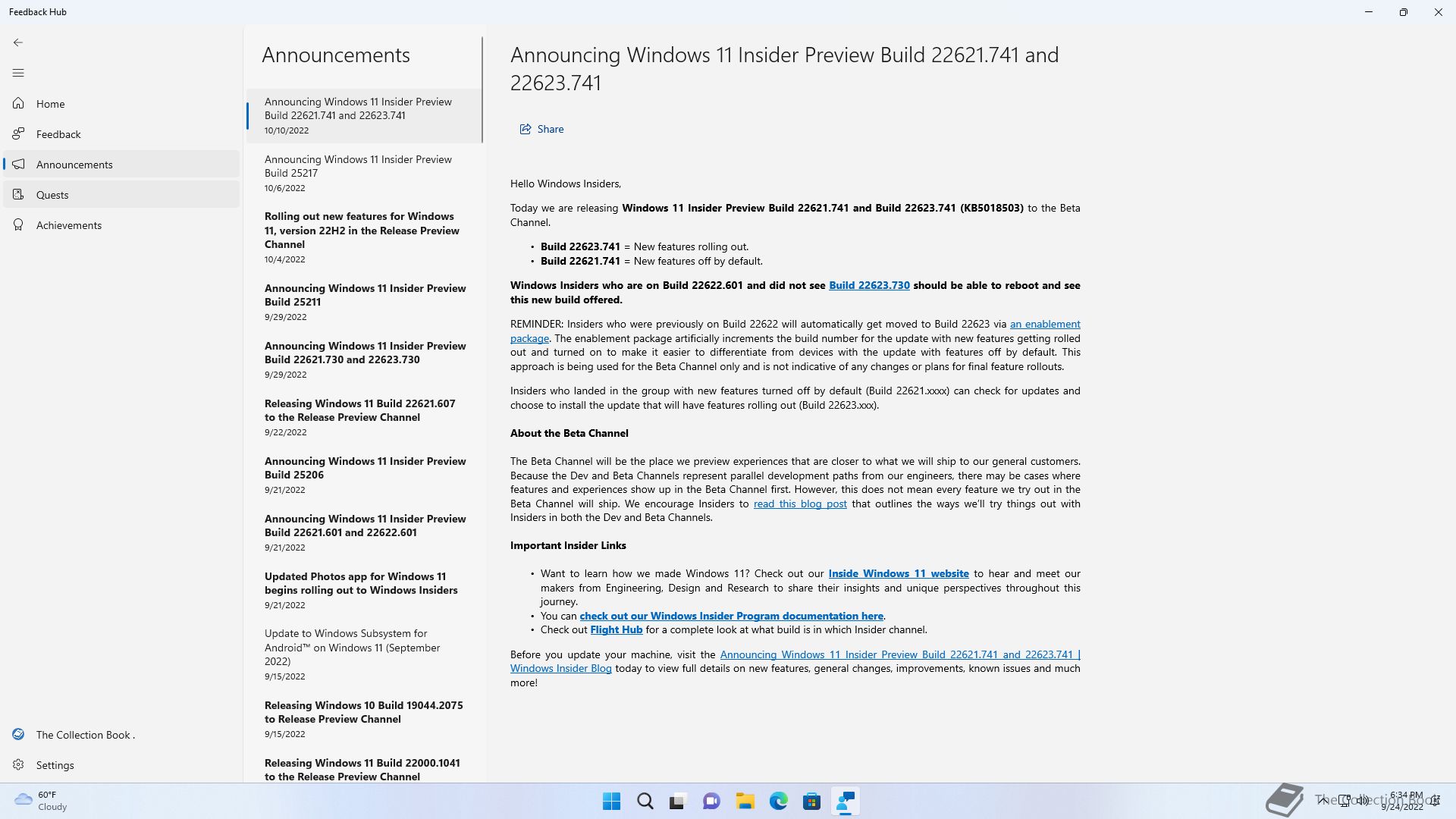Open Windows Subsystem for Android update announcement
The height and width of the screenshot is (819, 1456).
[x=364, y=654]
